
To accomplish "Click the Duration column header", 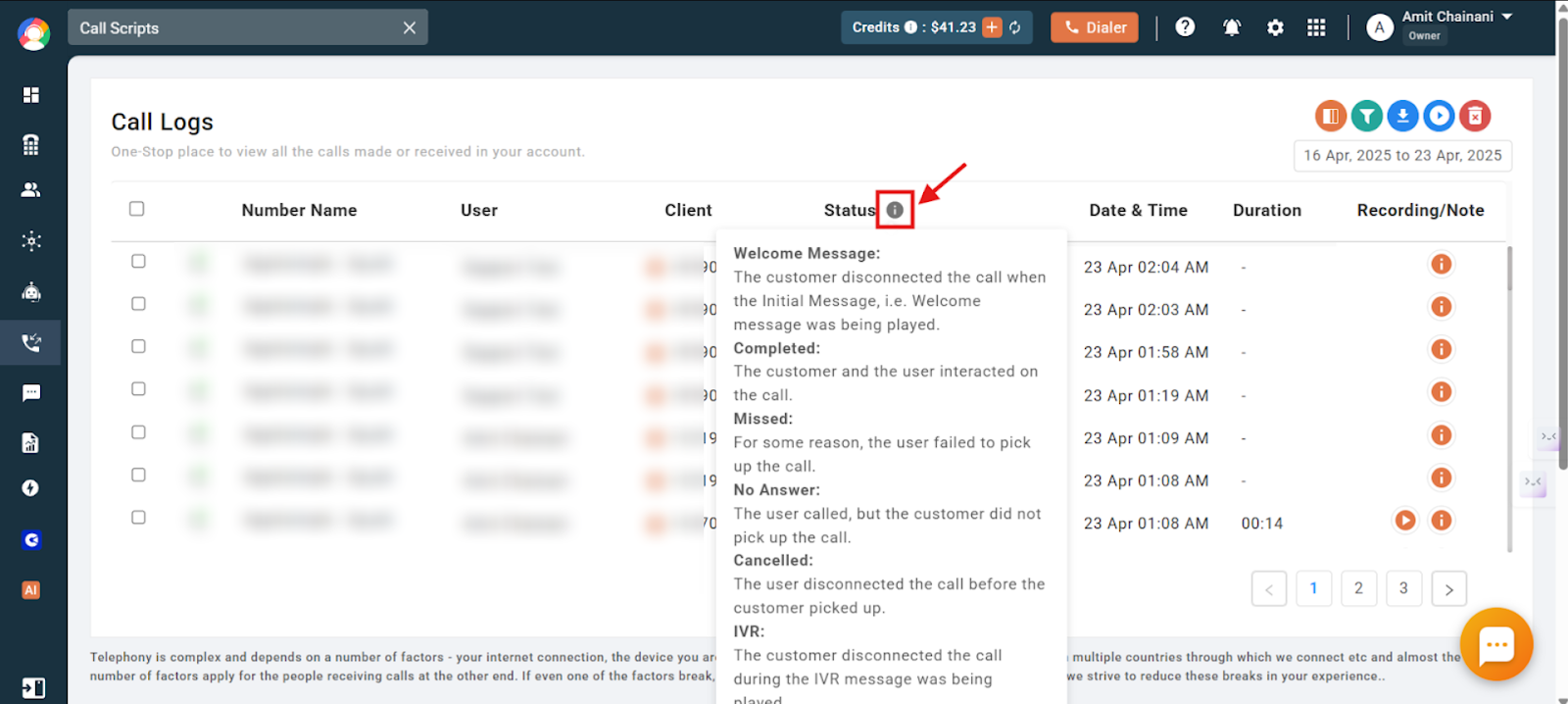I will 1267,211.
